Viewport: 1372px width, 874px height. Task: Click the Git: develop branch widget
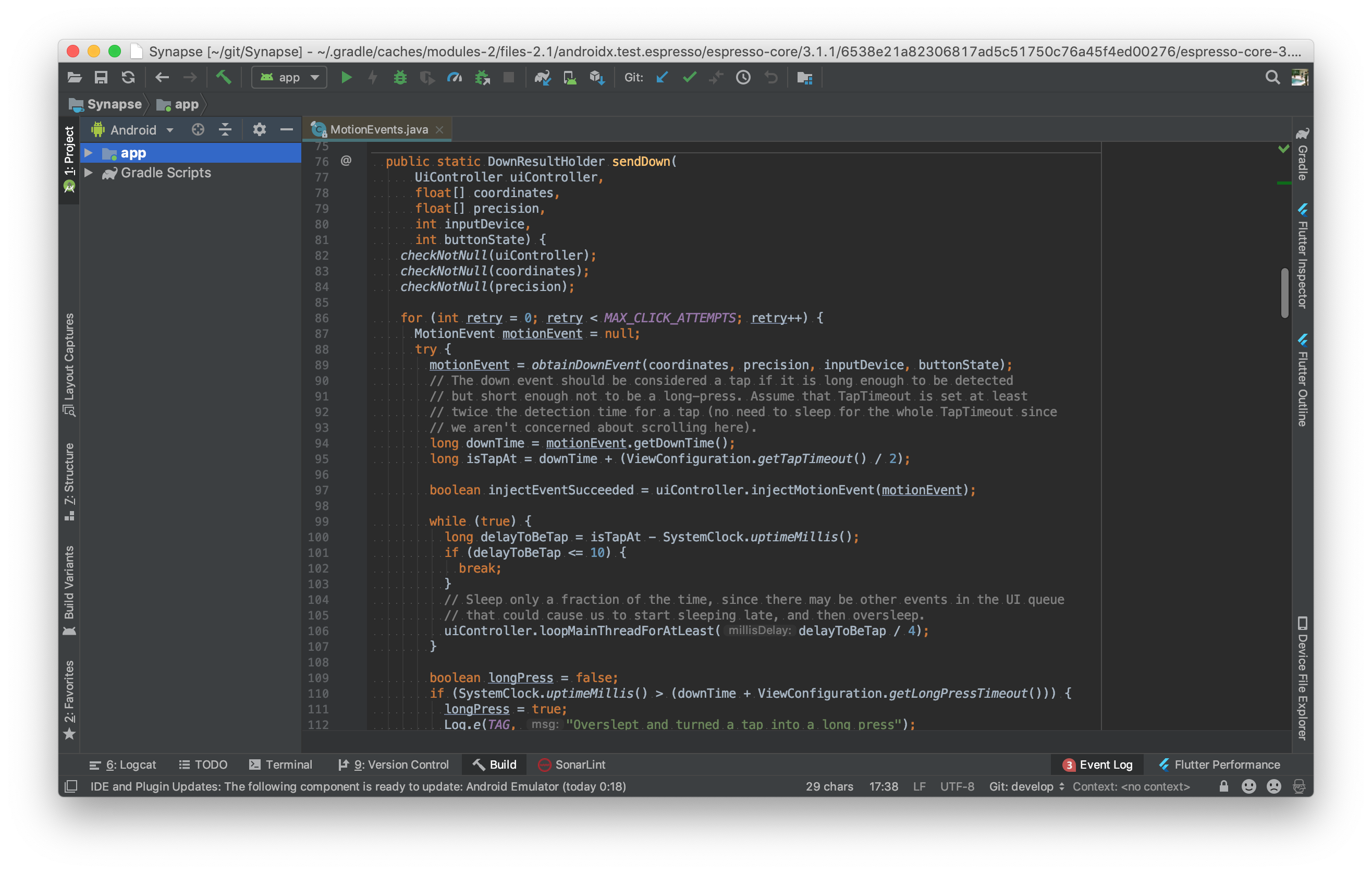1026,786
